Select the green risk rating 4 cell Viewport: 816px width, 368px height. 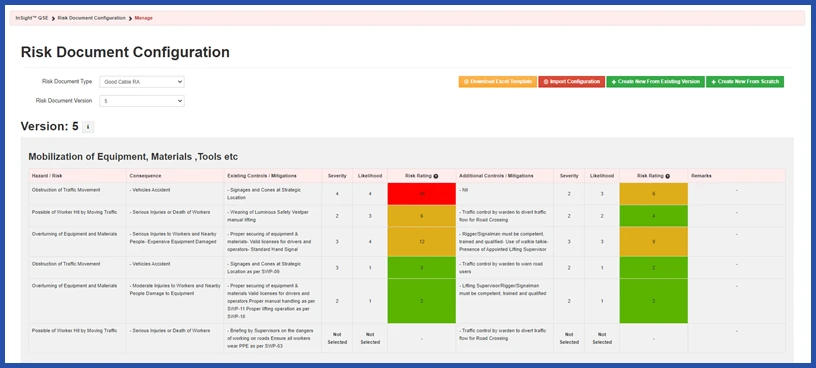[654, 215]
